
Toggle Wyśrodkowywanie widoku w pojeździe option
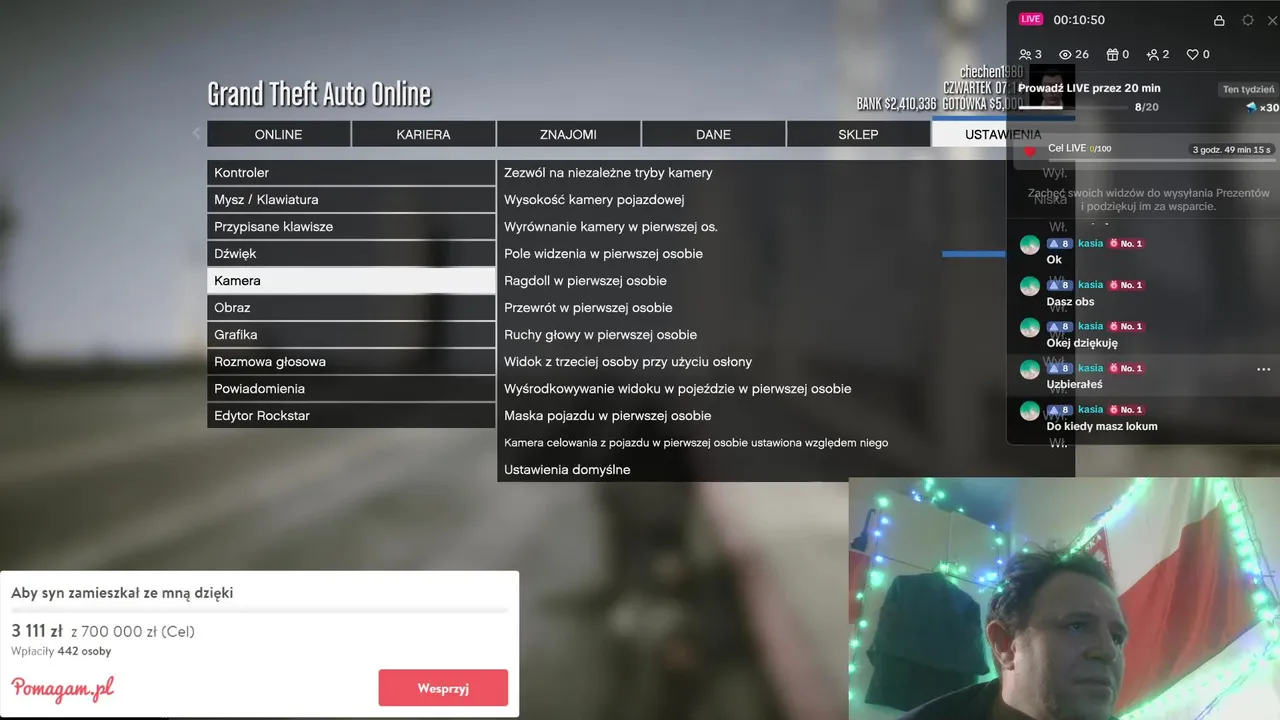(786, 388)
